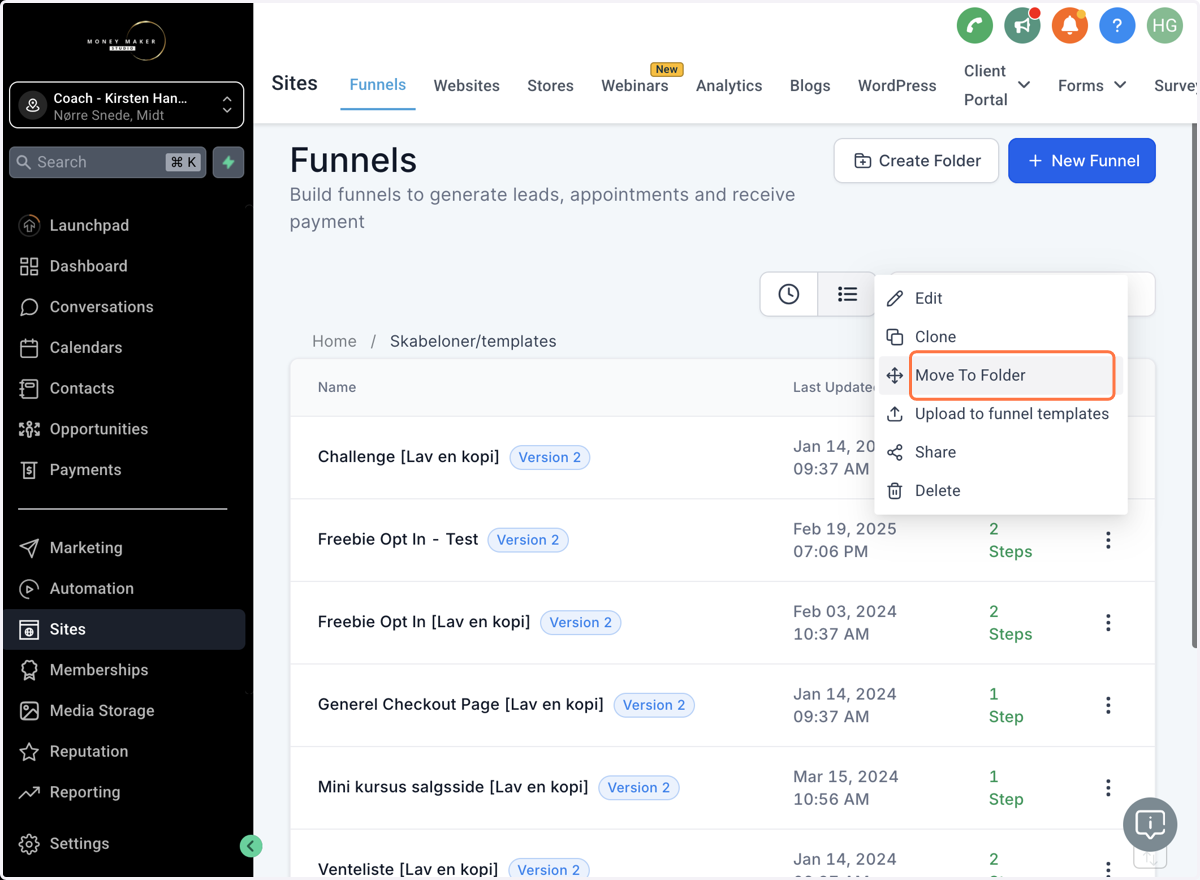This screenshot has width=1200, height=880.
Task: Expand the Client Portal dropdown
Action: (997, 85)
